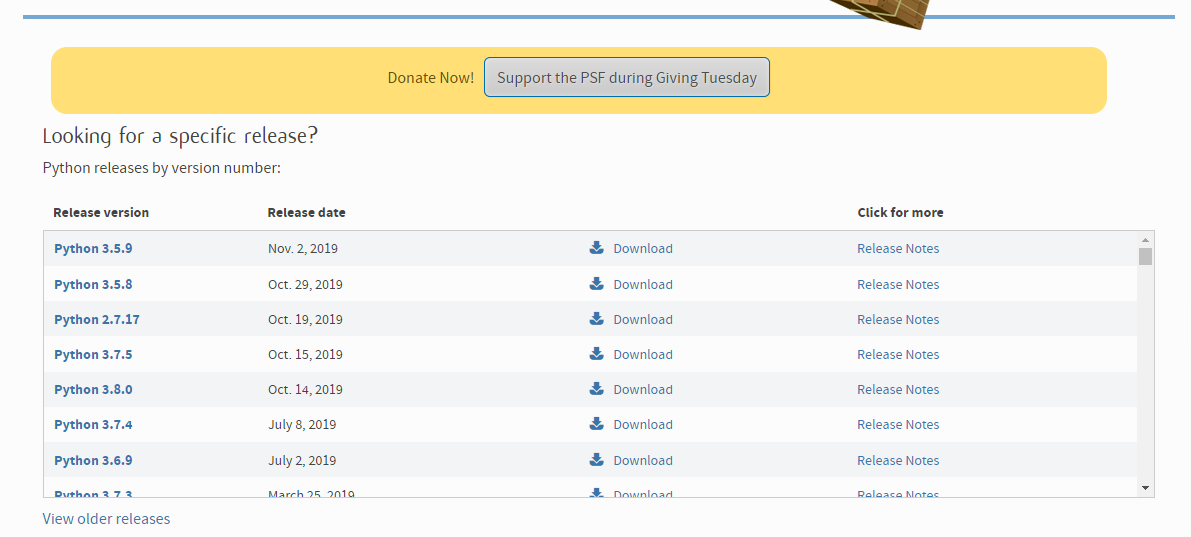Click Download text link for Python 3.5.8
The width and height of the screenshot is (1191, 537).
click(643, 284)
